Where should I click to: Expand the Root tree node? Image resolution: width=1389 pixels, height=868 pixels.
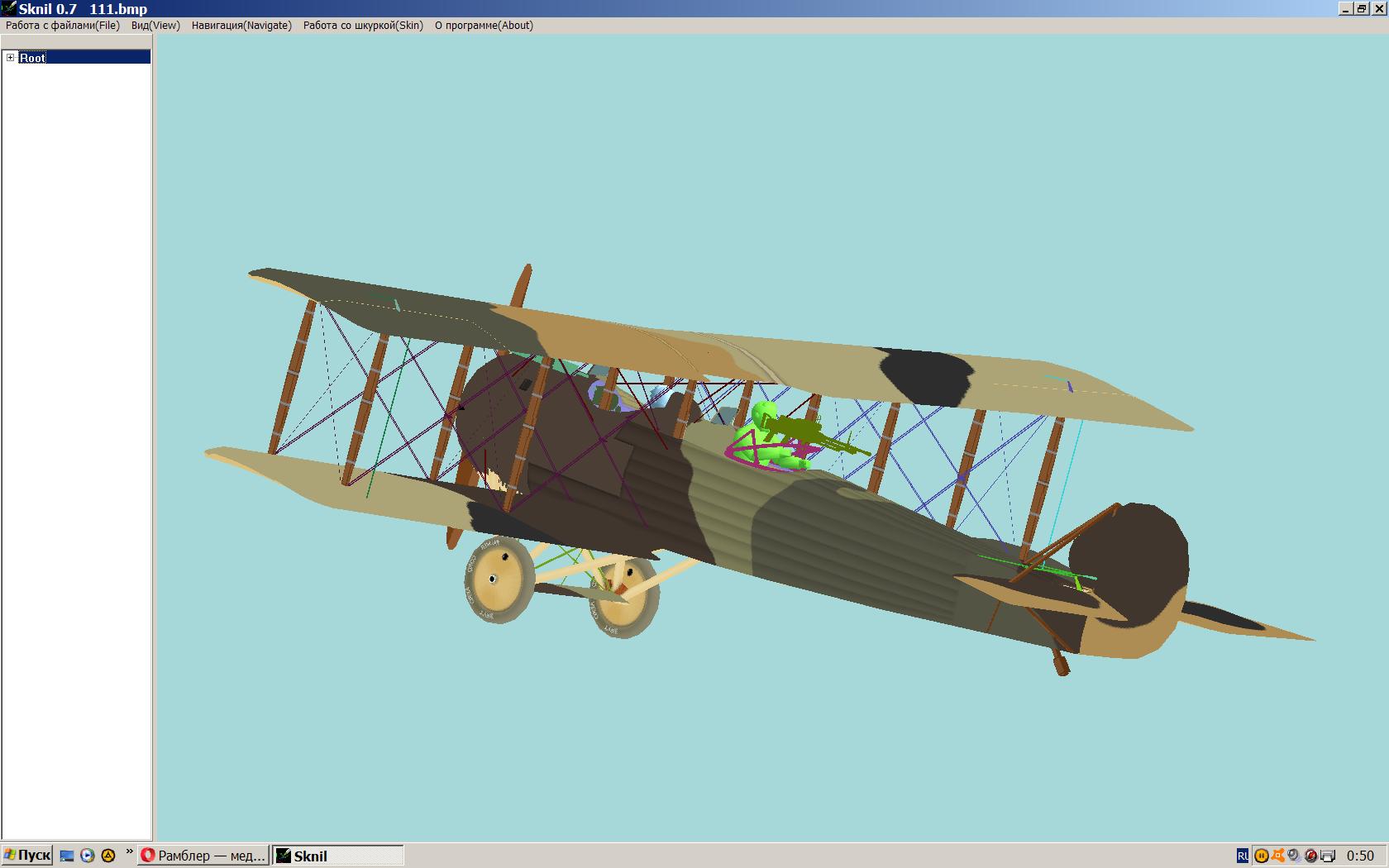click(x=11, y=57)
